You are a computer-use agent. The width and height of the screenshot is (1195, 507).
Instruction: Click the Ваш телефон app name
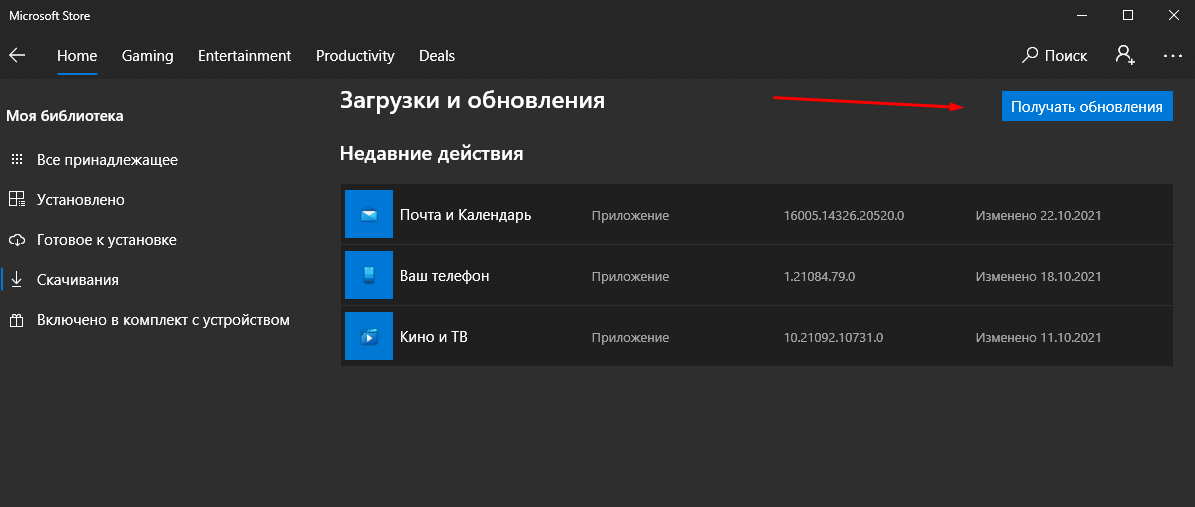coord(444,275)
